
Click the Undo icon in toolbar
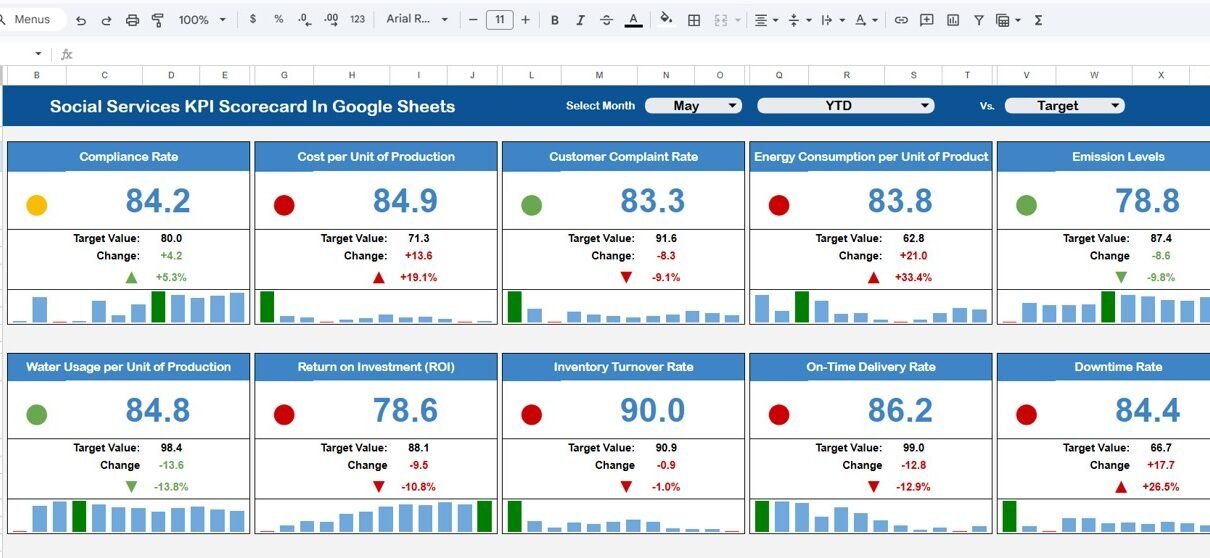[81, 20]
